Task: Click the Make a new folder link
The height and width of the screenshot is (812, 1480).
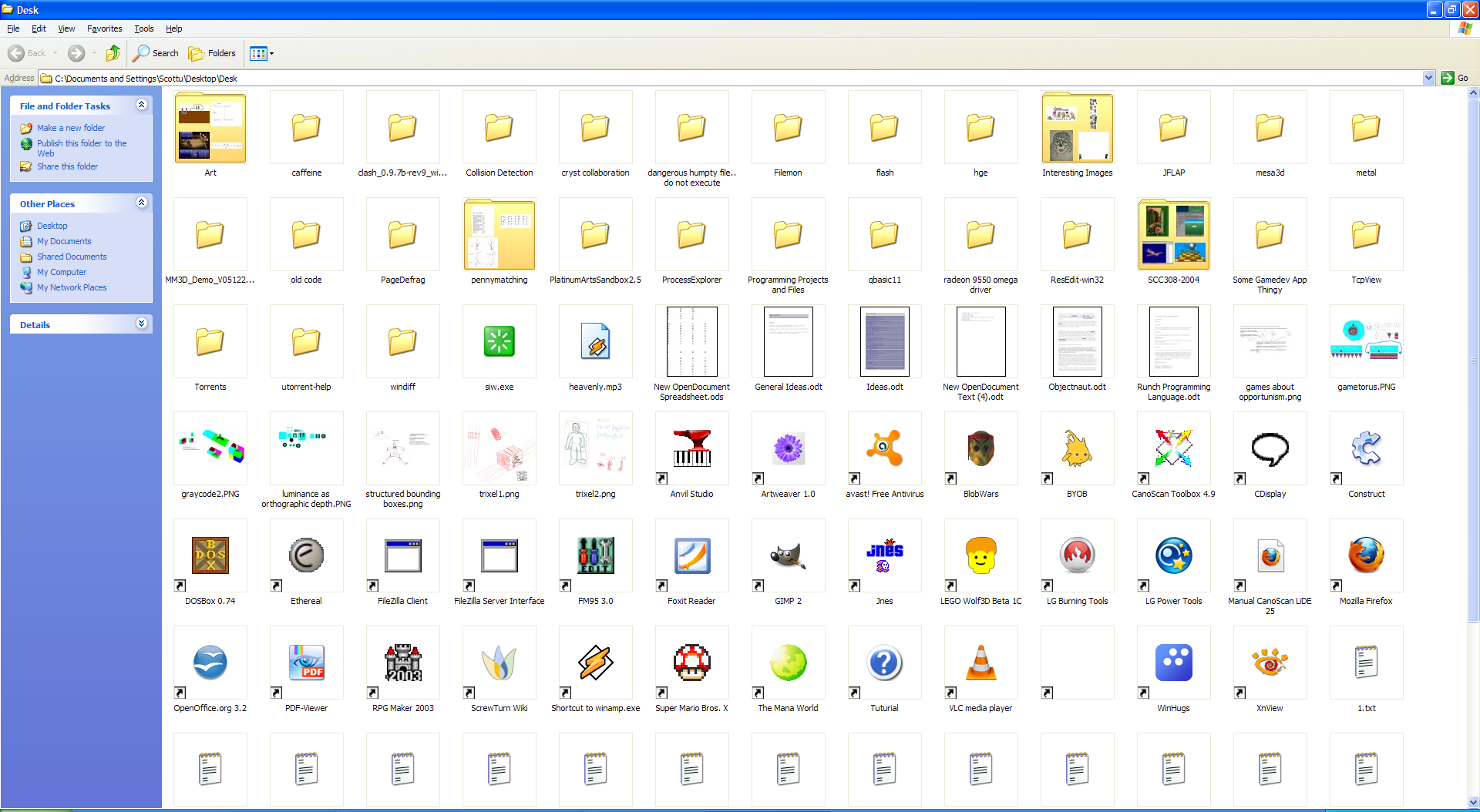Action: [x=71, y=128]
